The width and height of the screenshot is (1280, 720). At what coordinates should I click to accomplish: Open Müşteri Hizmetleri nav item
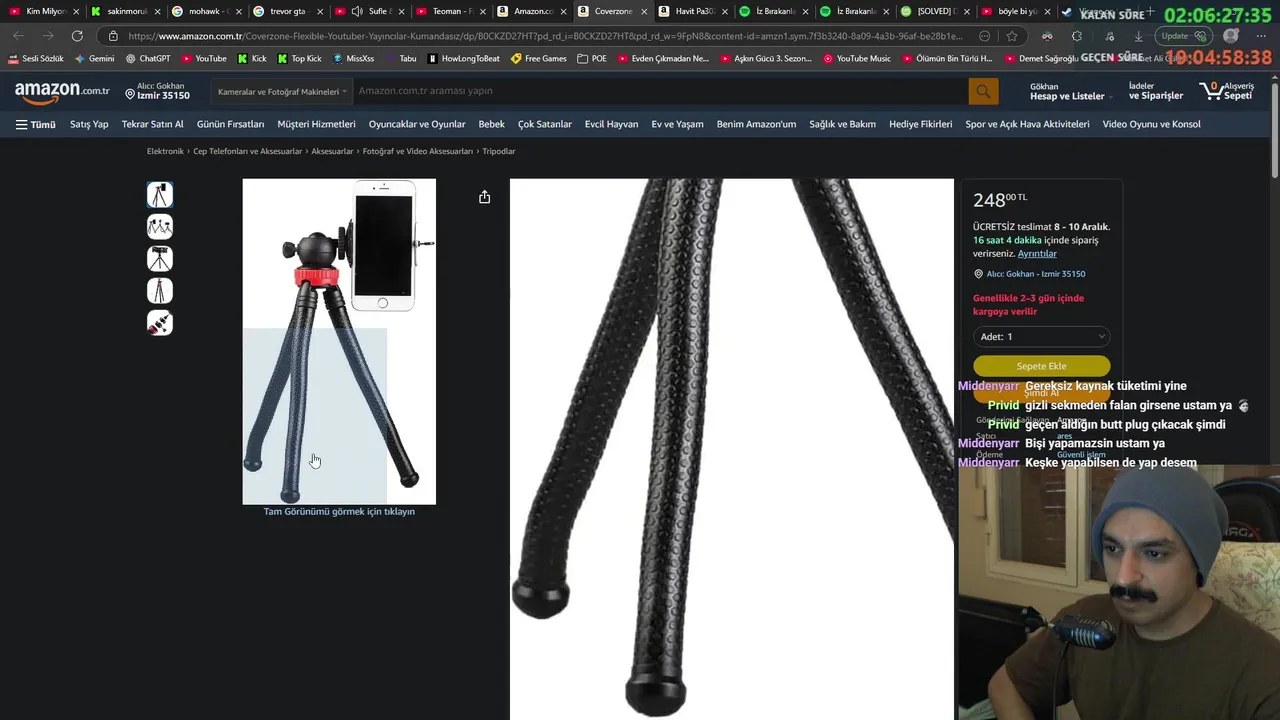316,125
